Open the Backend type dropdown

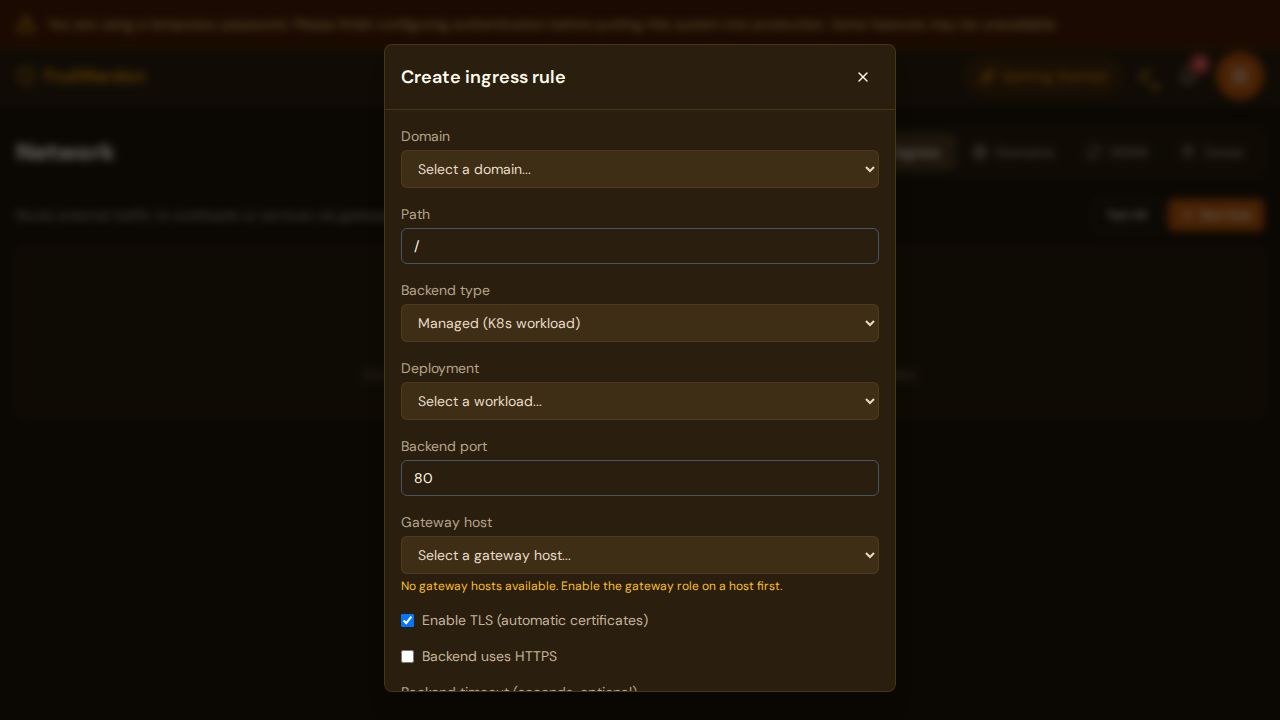[x=639, y=323]
